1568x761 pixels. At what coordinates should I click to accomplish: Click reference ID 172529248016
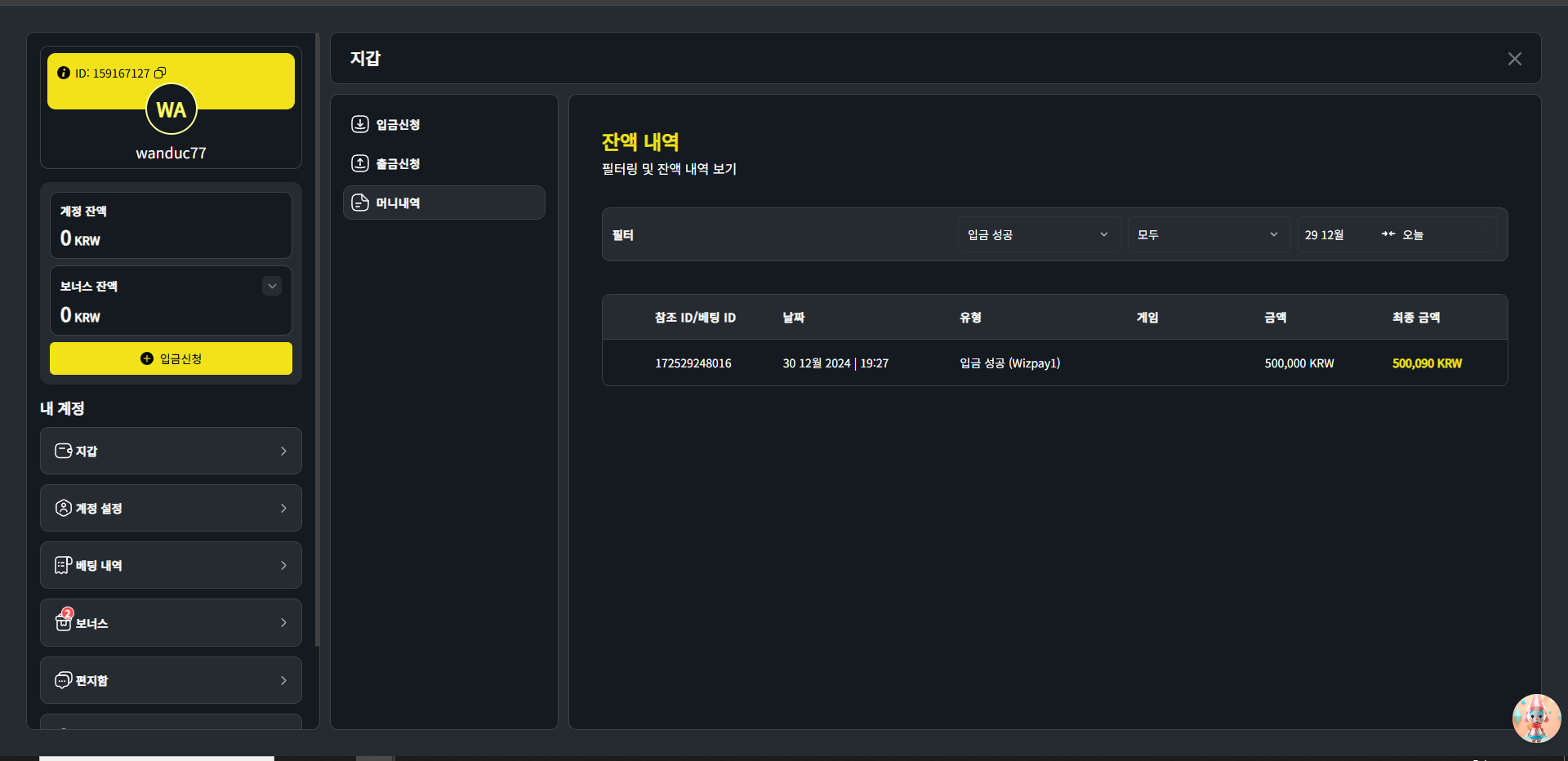[x=693, y=363]
